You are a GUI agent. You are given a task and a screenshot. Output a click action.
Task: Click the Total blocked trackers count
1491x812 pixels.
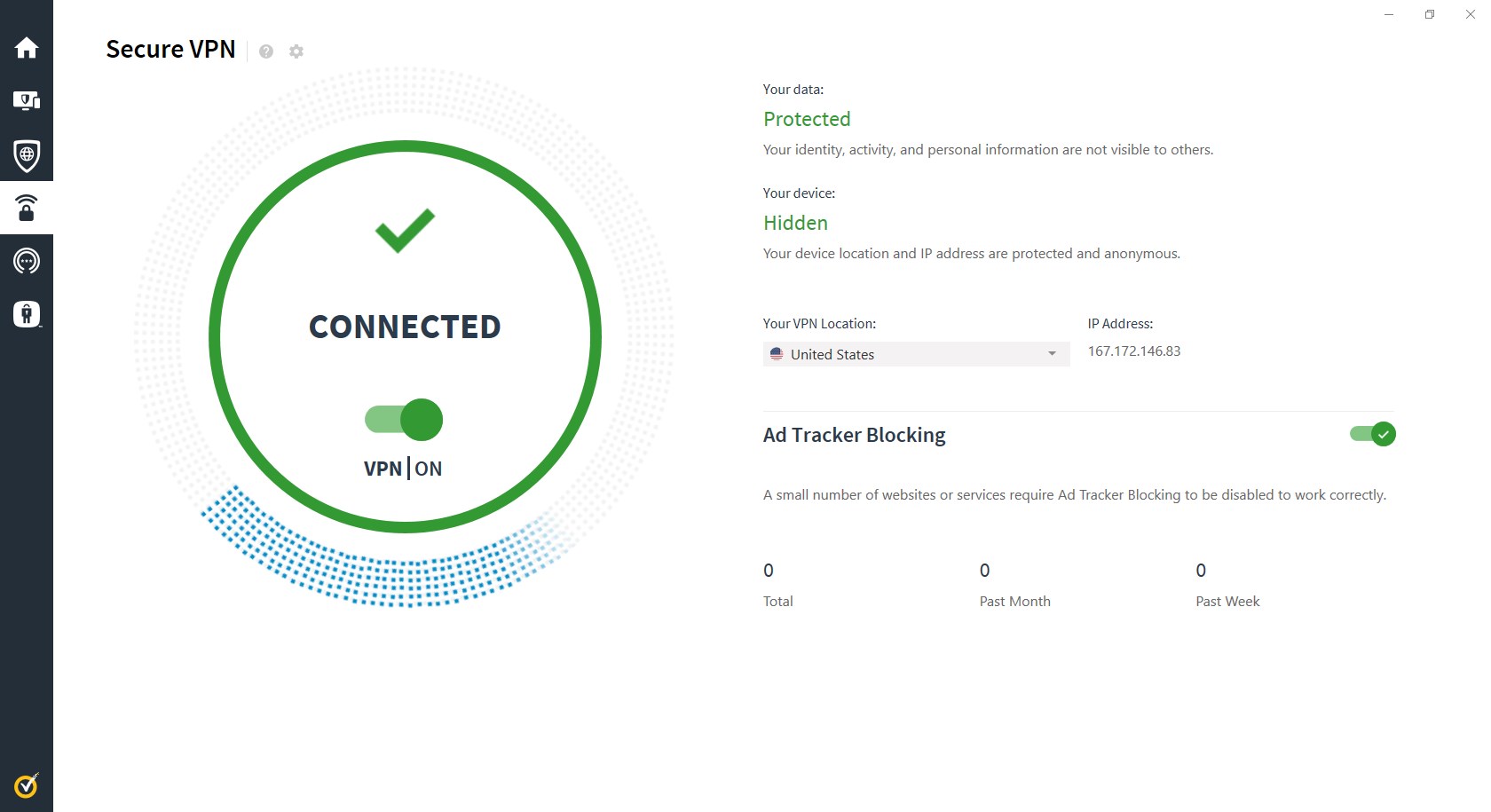coord(769,571)
